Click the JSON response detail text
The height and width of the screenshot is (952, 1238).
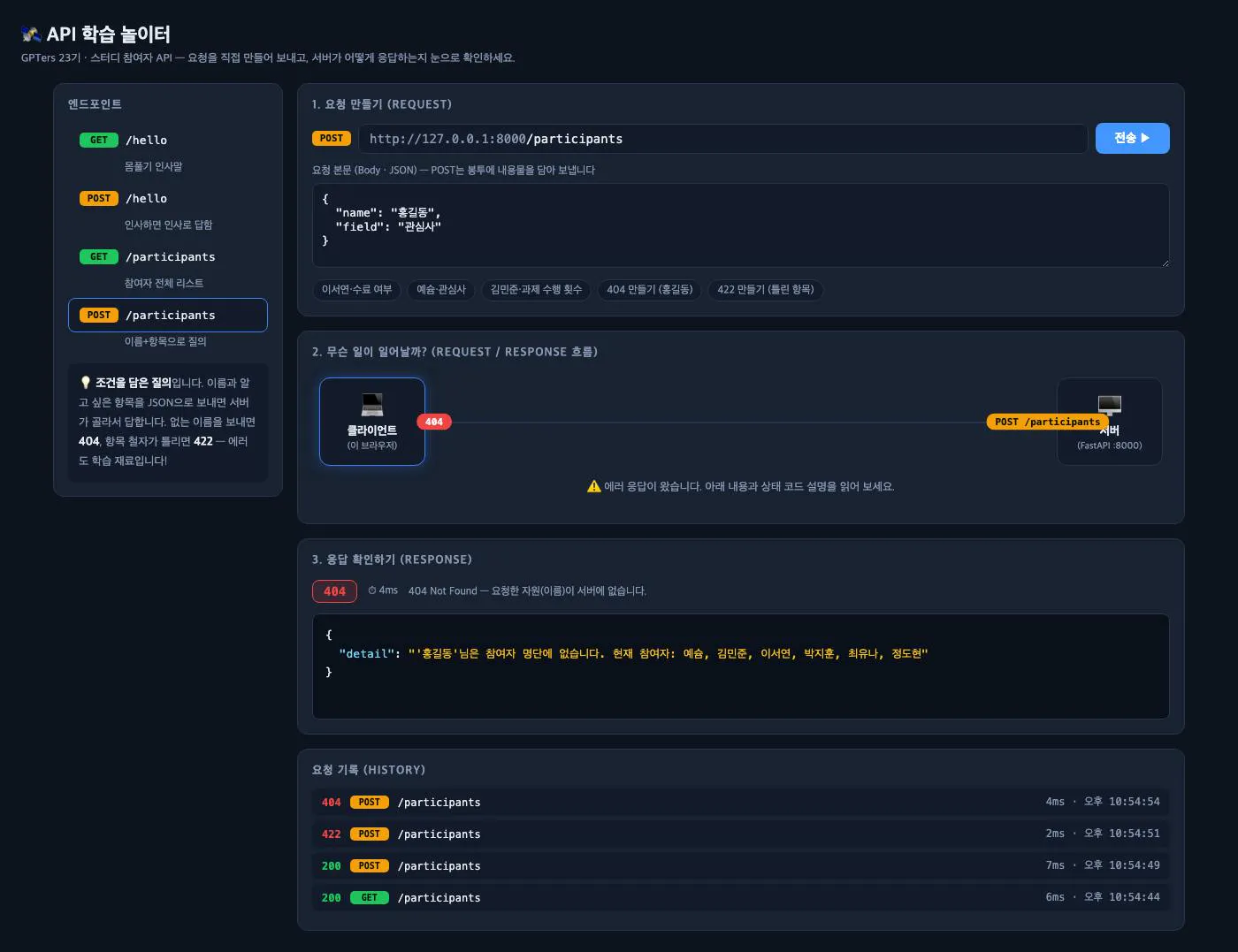(x=633, y=653)
